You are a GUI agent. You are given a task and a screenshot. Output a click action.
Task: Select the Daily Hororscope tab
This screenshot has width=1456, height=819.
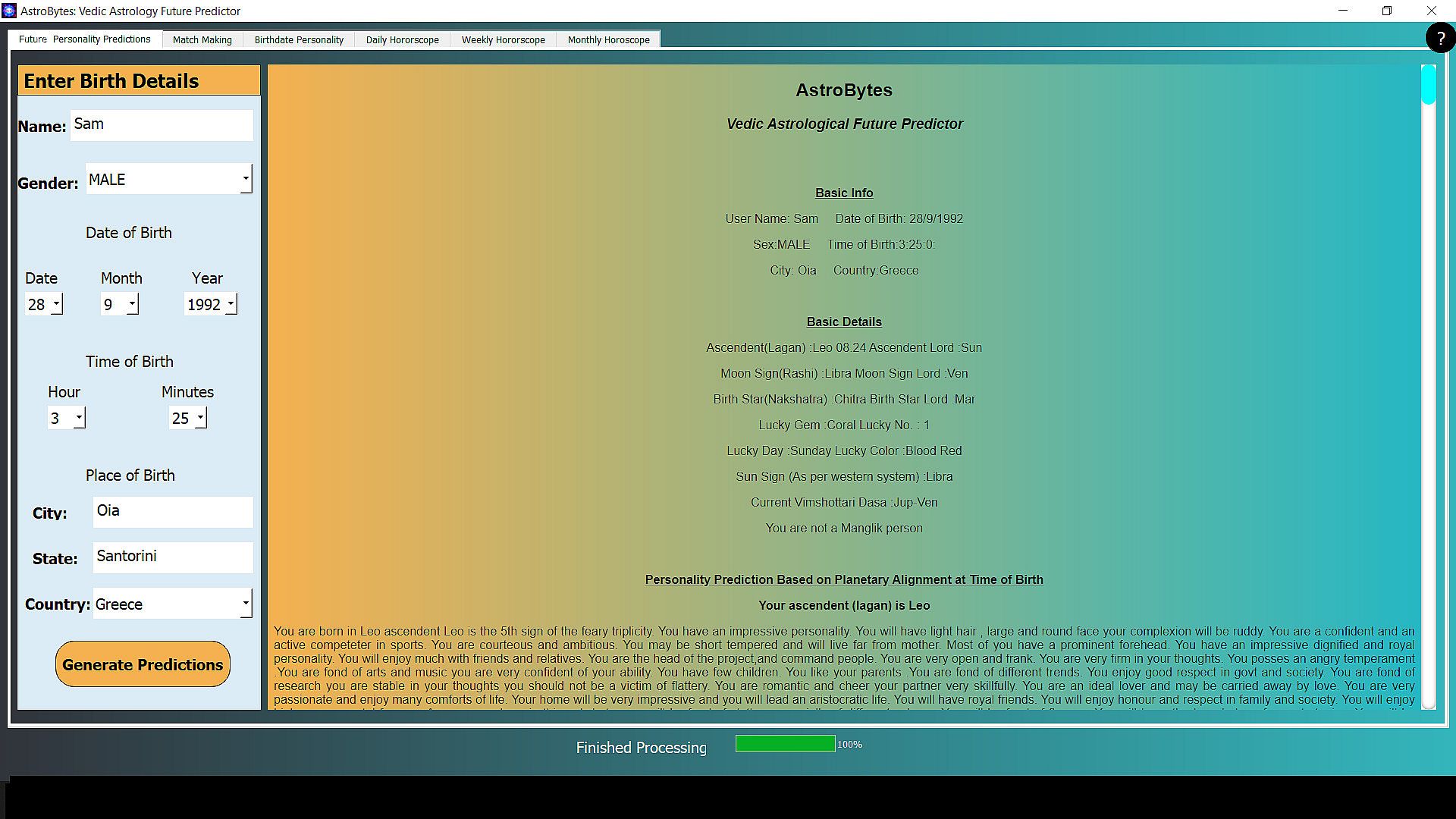(402, 39)
